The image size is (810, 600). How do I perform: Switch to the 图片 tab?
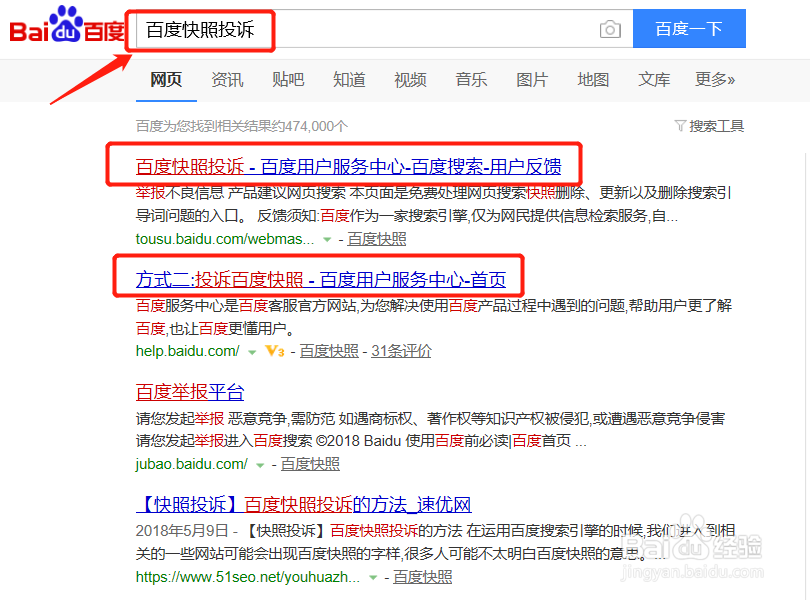(x=532, y=80)
